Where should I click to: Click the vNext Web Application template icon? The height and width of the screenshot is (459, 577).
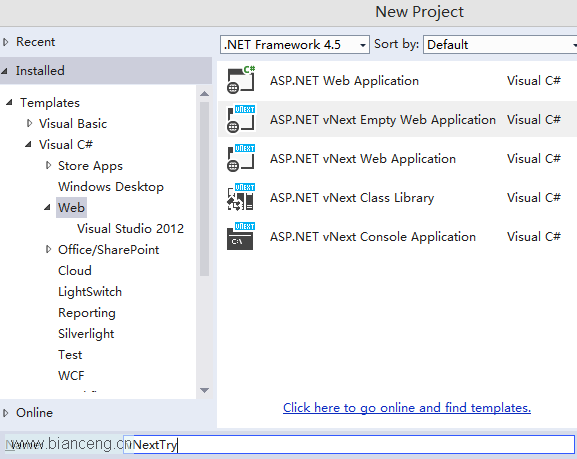241,158
